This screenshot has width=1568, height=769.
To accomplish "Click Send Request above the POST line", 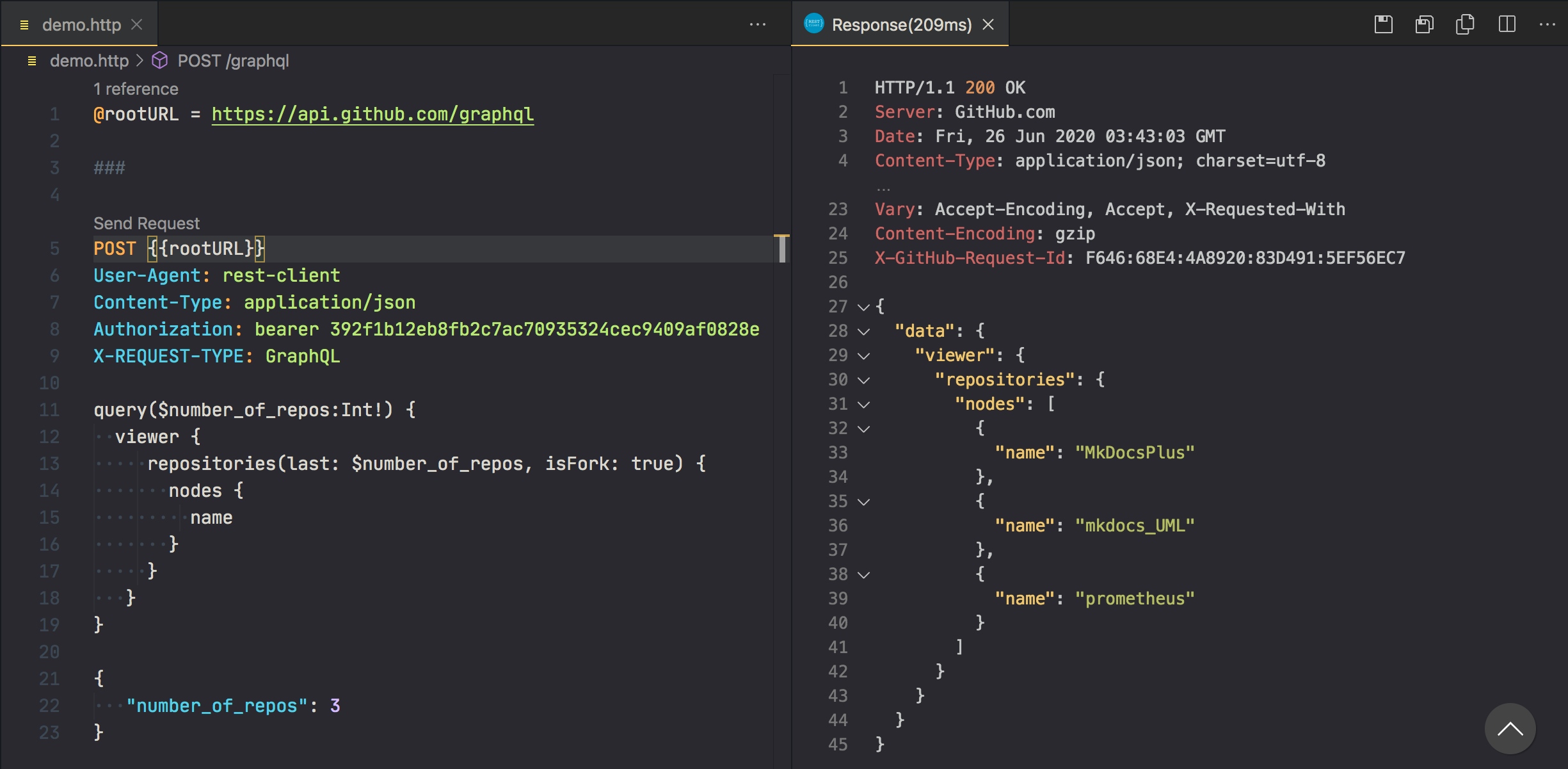I will point(147,223).
